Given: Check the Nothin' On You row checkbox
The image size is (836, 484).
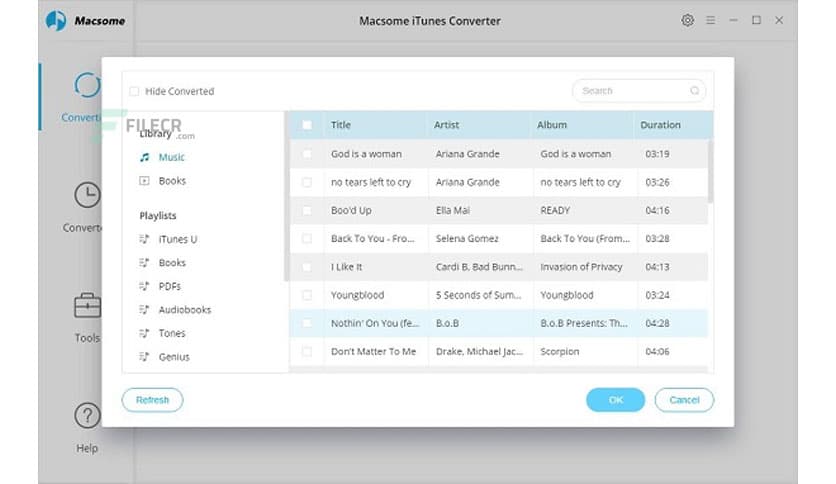Looking at the screenshot, I should pyautogui.click(x=307, y=323).
